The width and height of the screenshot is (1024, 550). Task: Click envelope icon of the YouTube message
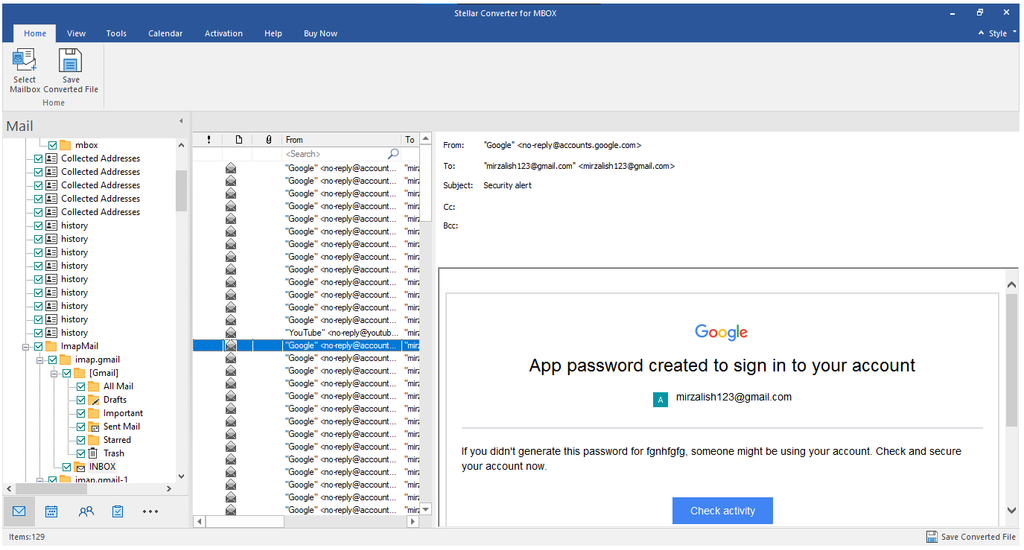(x=231, y=332)
